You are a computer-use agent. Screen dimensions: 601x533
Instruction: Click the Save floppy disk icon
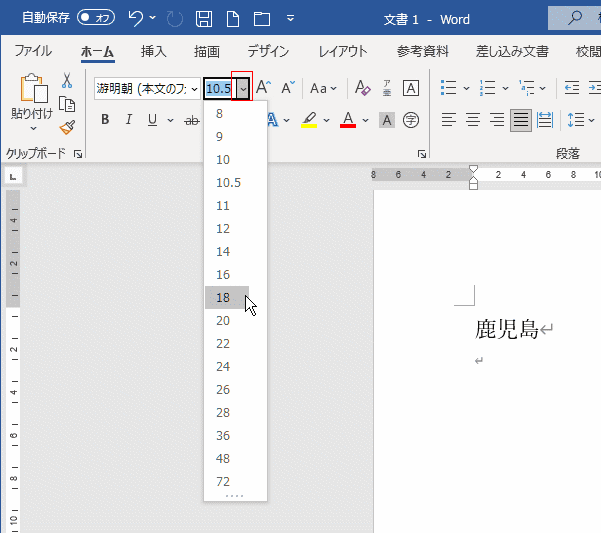click(x=203, y=18)
